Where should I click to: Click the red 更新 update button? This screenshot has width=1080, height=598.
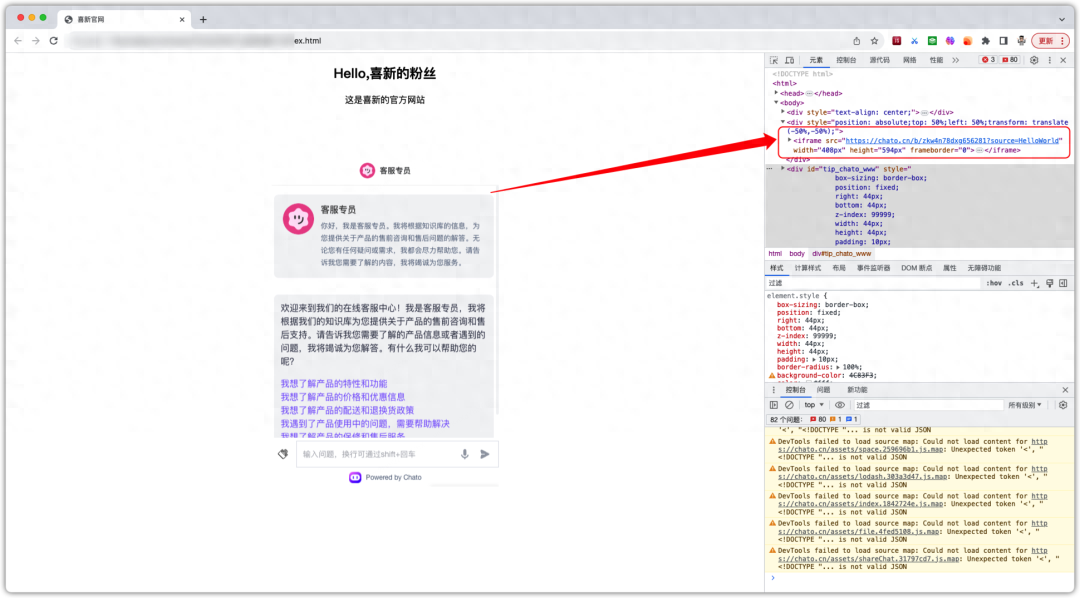click(1050, 41)
